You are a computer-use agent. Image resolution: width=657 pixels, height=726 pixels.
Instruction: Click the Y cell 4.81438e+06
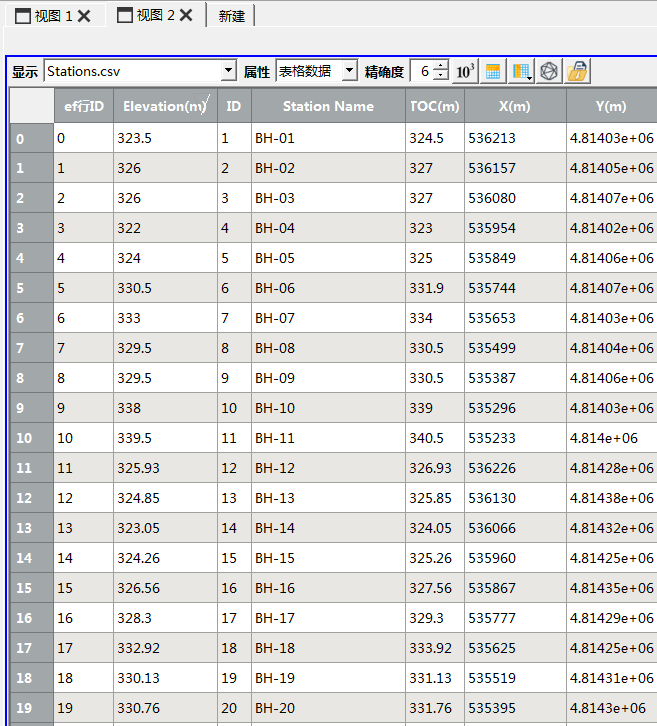(611, 498)
